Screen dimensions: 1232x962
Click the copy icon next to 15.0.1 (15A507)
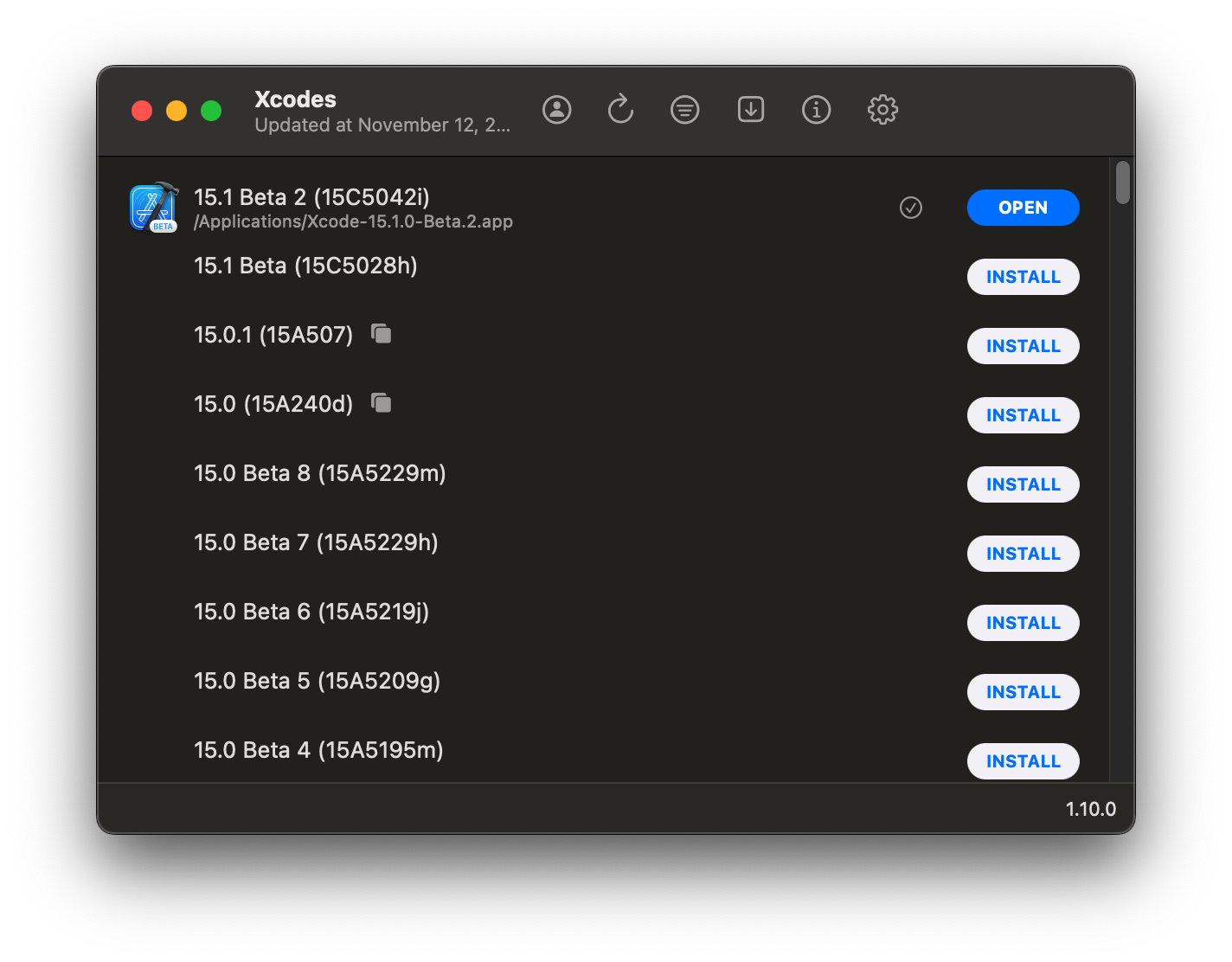pyautogui.click(x=382, y=333)
